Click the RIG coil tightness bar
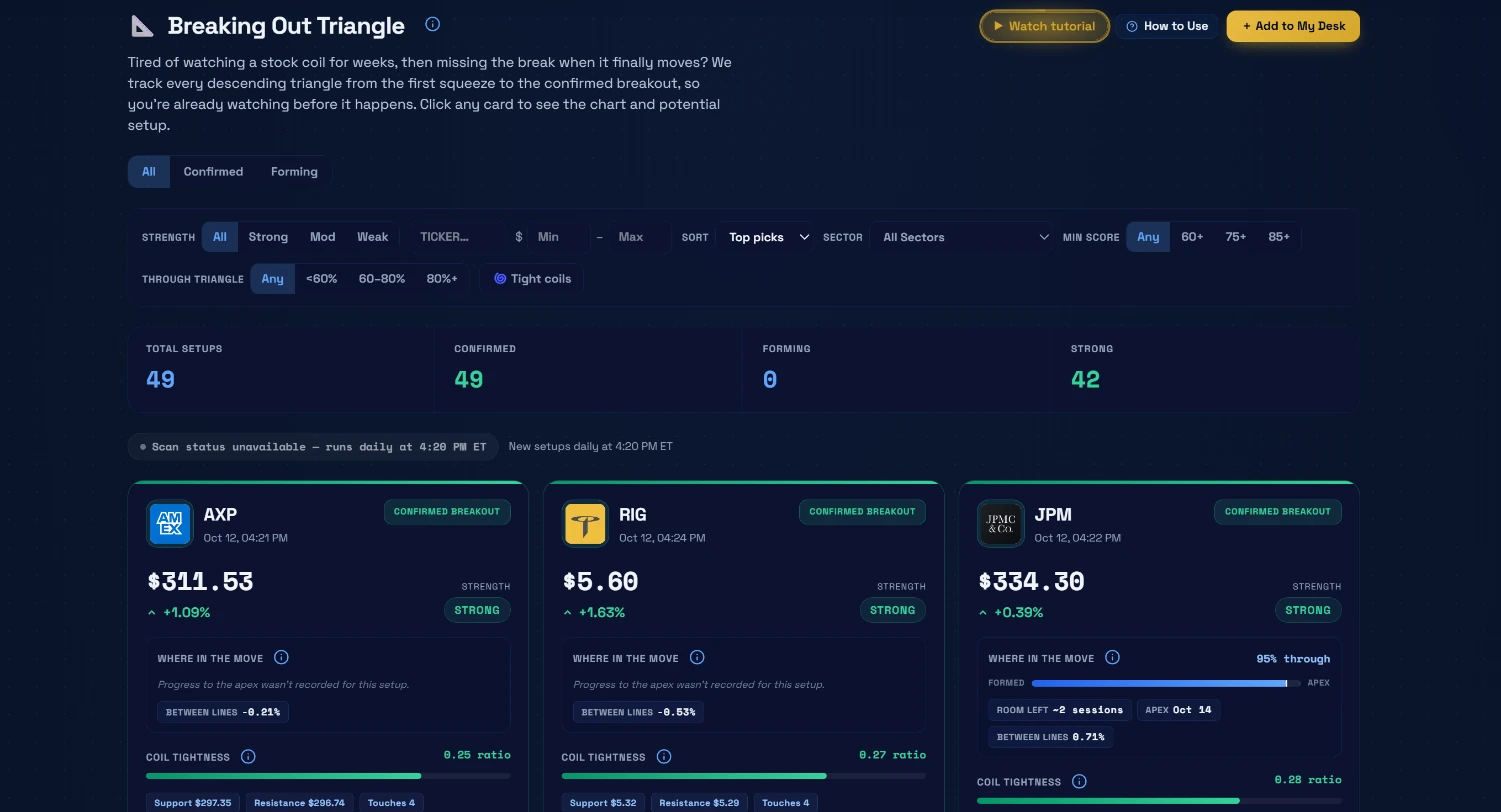 pos(744,776)
